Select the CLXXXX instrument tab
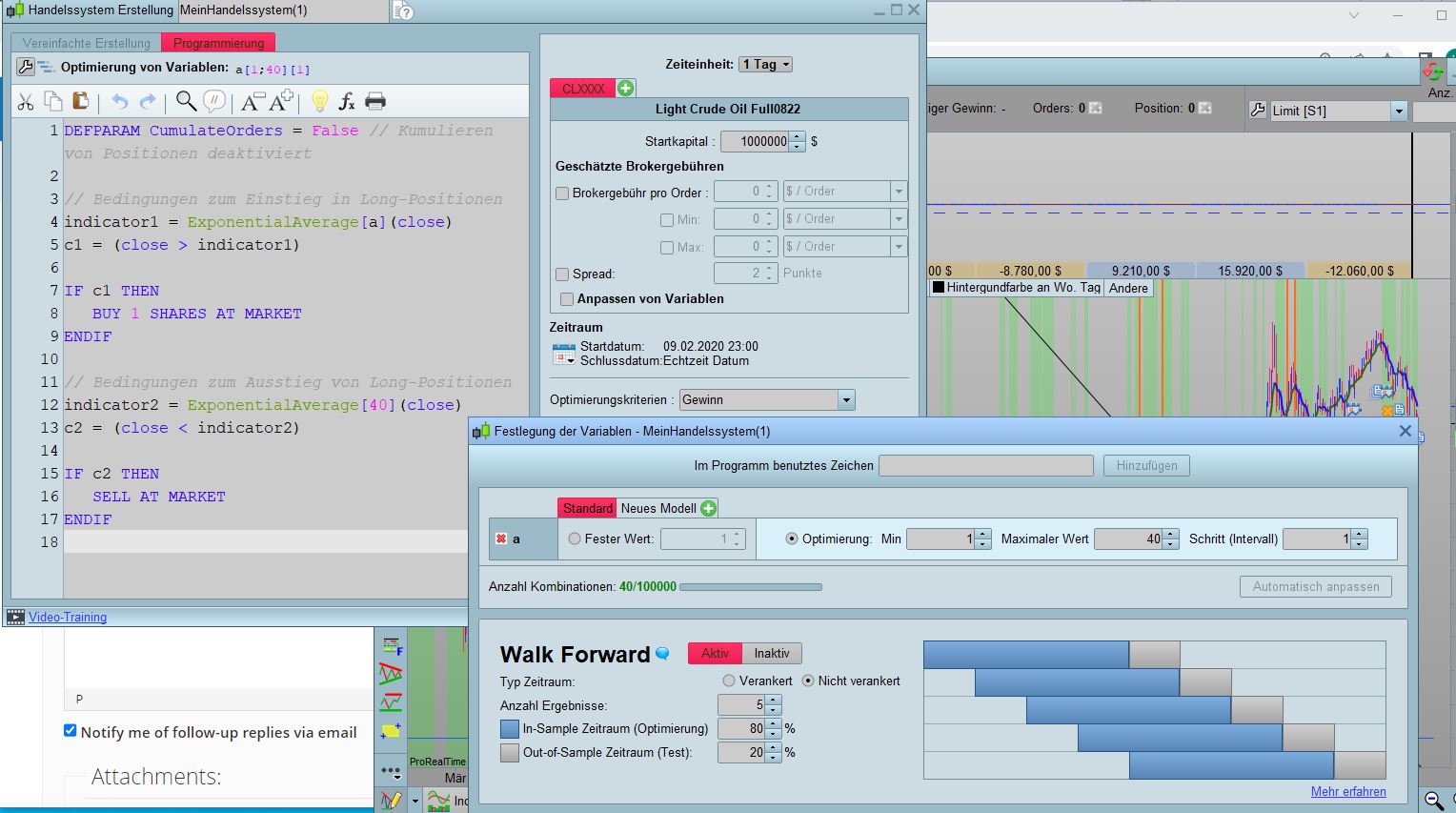The width and height of the screenshot is (1456, 813). point(583,88)
